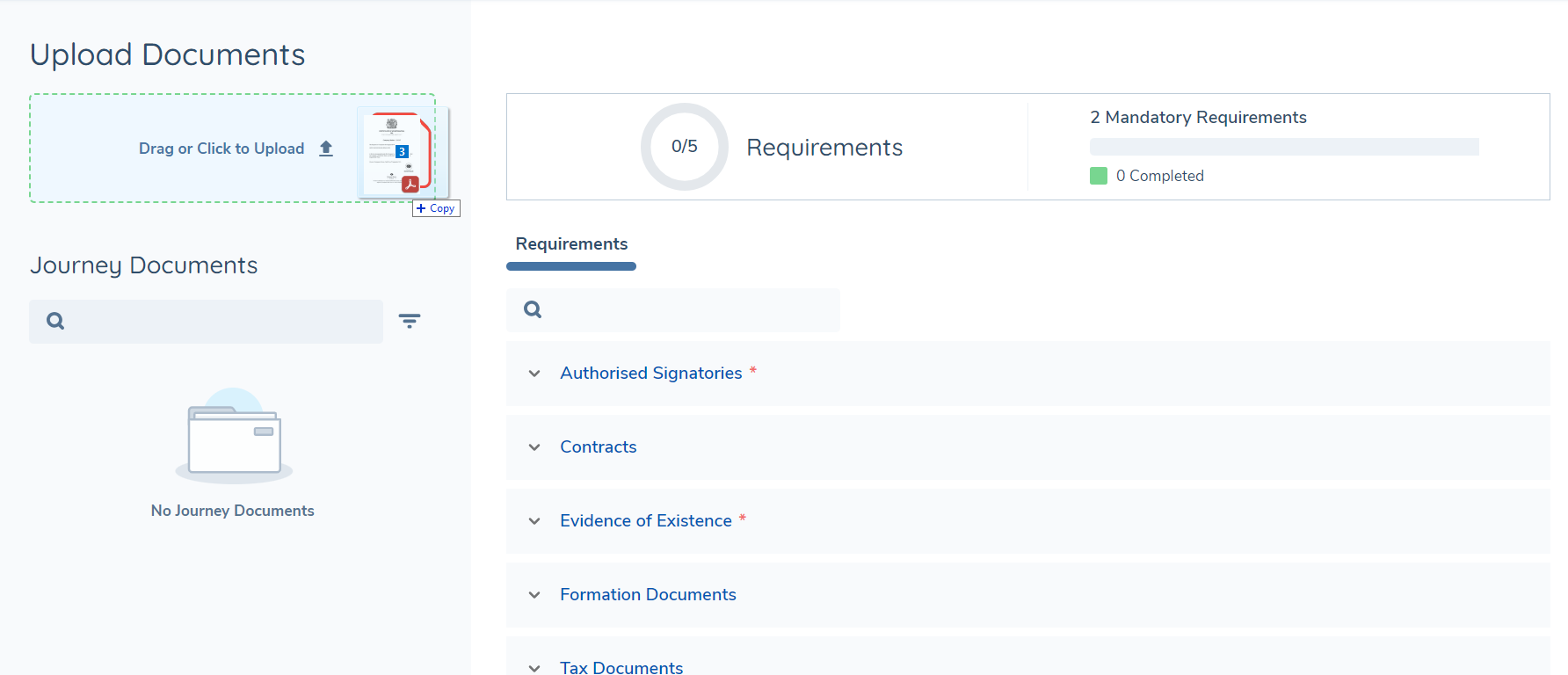The width and height of the screenshot is (1568, 675).
Task: Expand the Contracts section chevron
Action: pyautogui.click(x=534, y=447)
